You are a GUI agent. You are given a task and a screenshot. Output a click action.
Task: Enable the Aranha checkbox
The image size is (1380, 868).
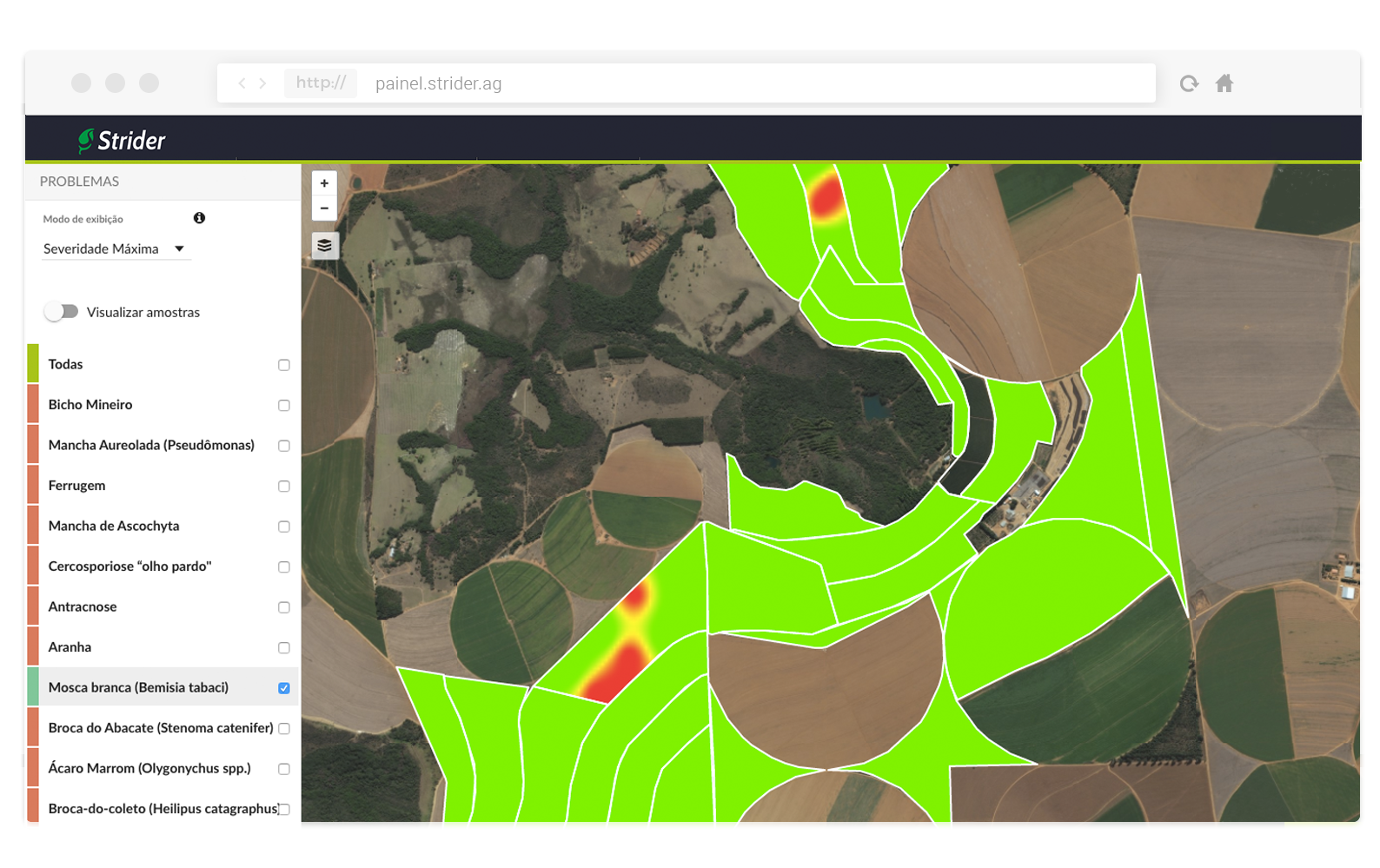284,648
